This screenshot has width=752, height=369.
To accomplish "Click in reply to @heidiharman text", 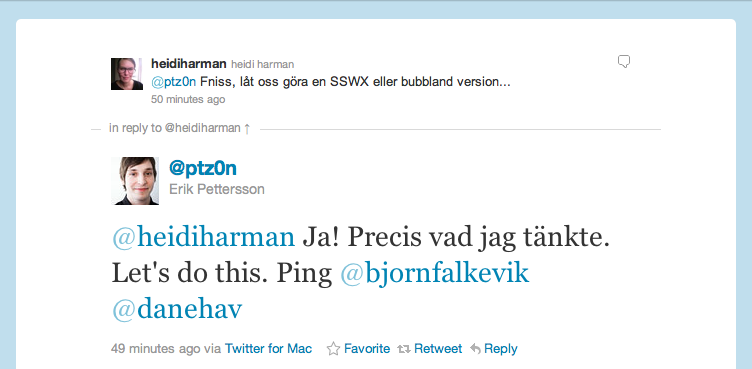I will tap(175, 129).
